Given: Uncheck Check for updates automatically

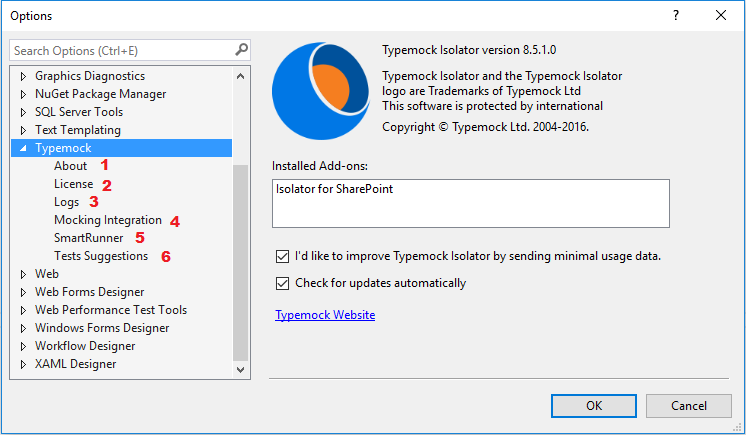Looking at the screenshot, I should coord(281,283).
